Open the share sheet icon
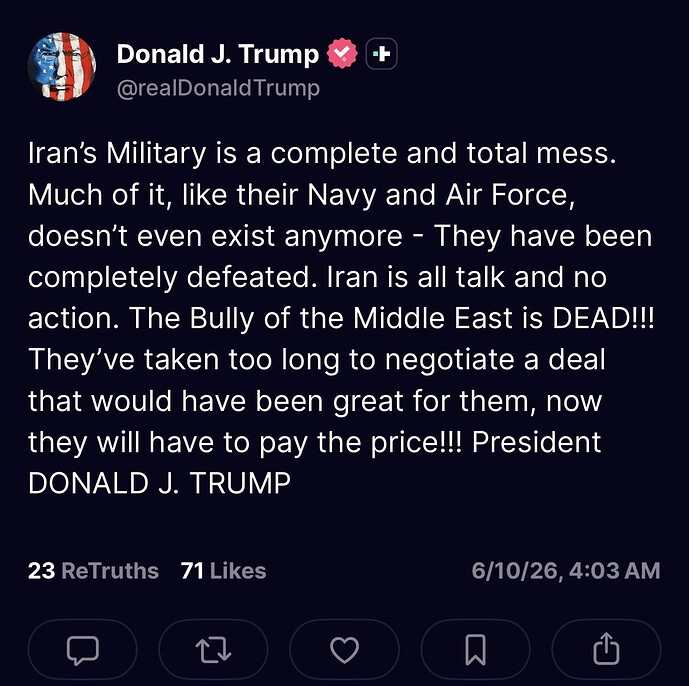 click(606, 650)
